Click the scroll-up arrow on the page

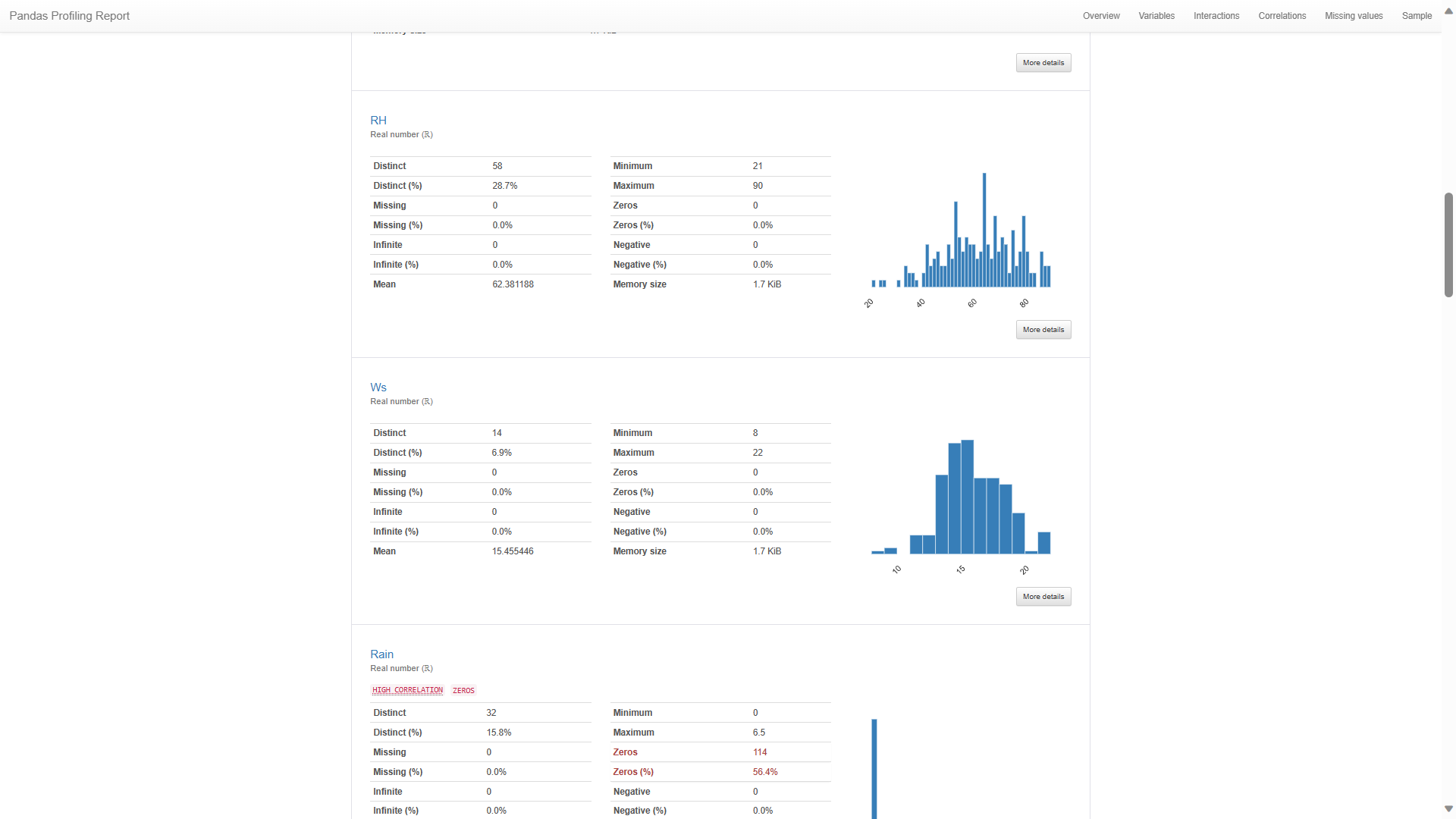tap(1448, 11)
